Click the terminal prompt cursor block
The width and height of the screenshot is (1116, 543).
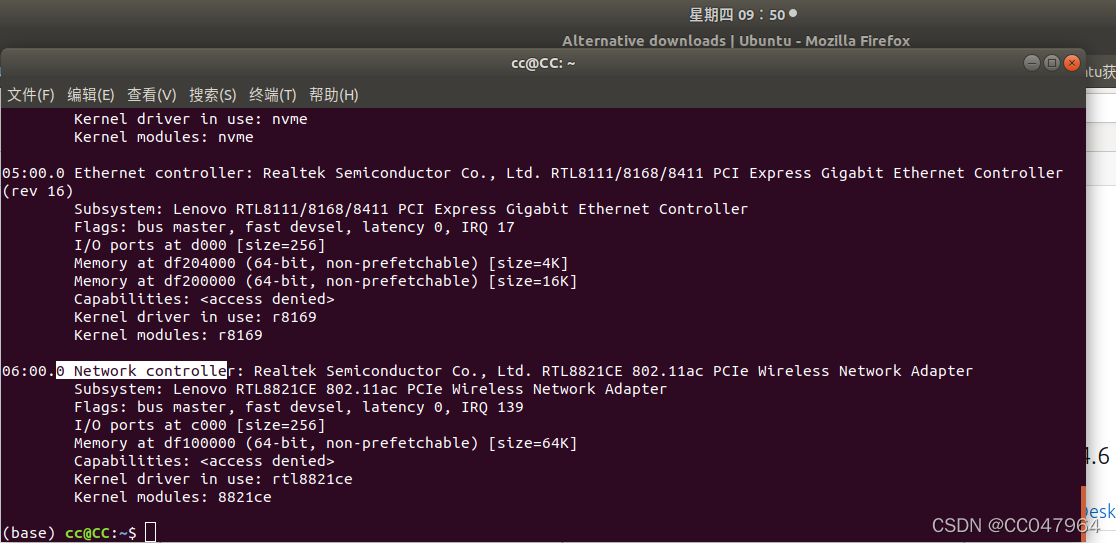point(150,533)
